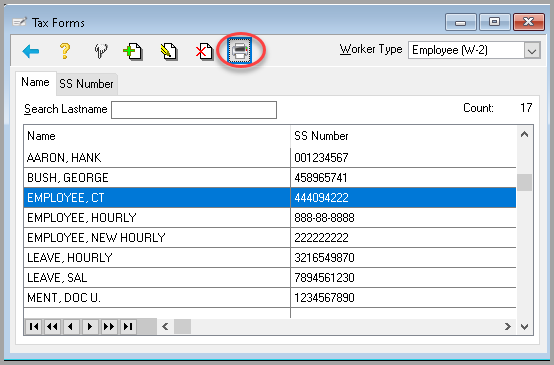Sort by the SS Number column header
The height and width of the screenshot is (365, 554).
403,136
